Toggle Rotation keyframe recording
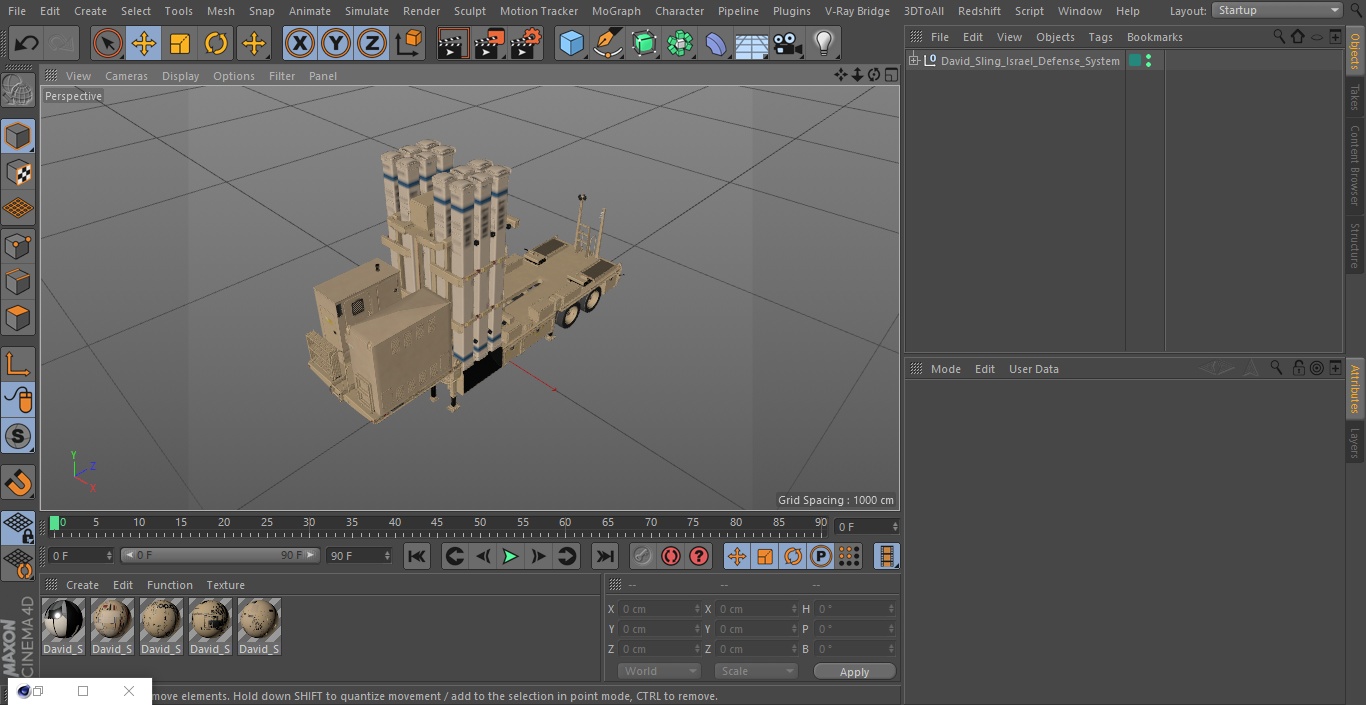The height and width of the screenshot is (705, 1366). click(x=793, y=557)
